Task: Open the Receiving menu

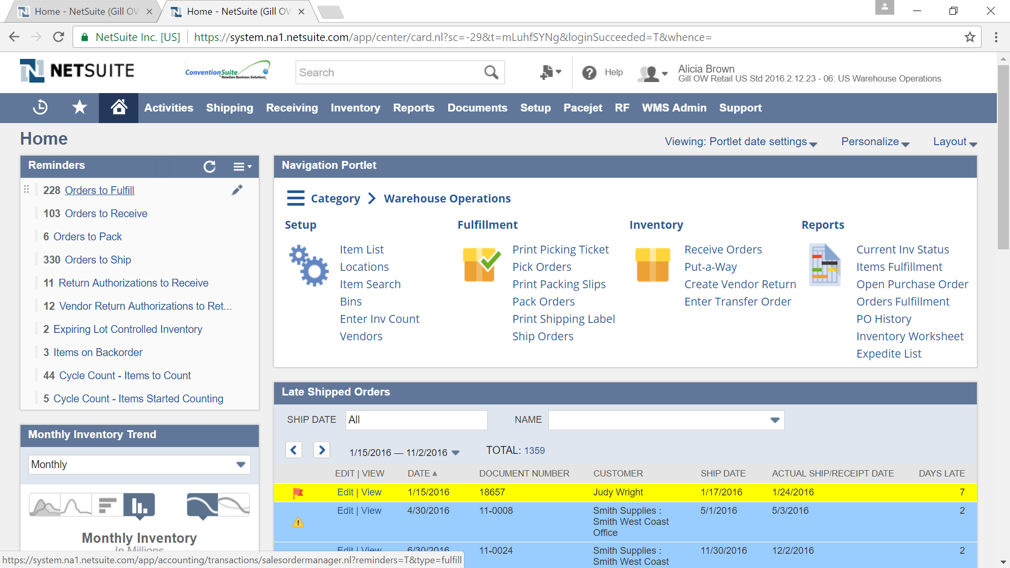Action: coord(292,108)
